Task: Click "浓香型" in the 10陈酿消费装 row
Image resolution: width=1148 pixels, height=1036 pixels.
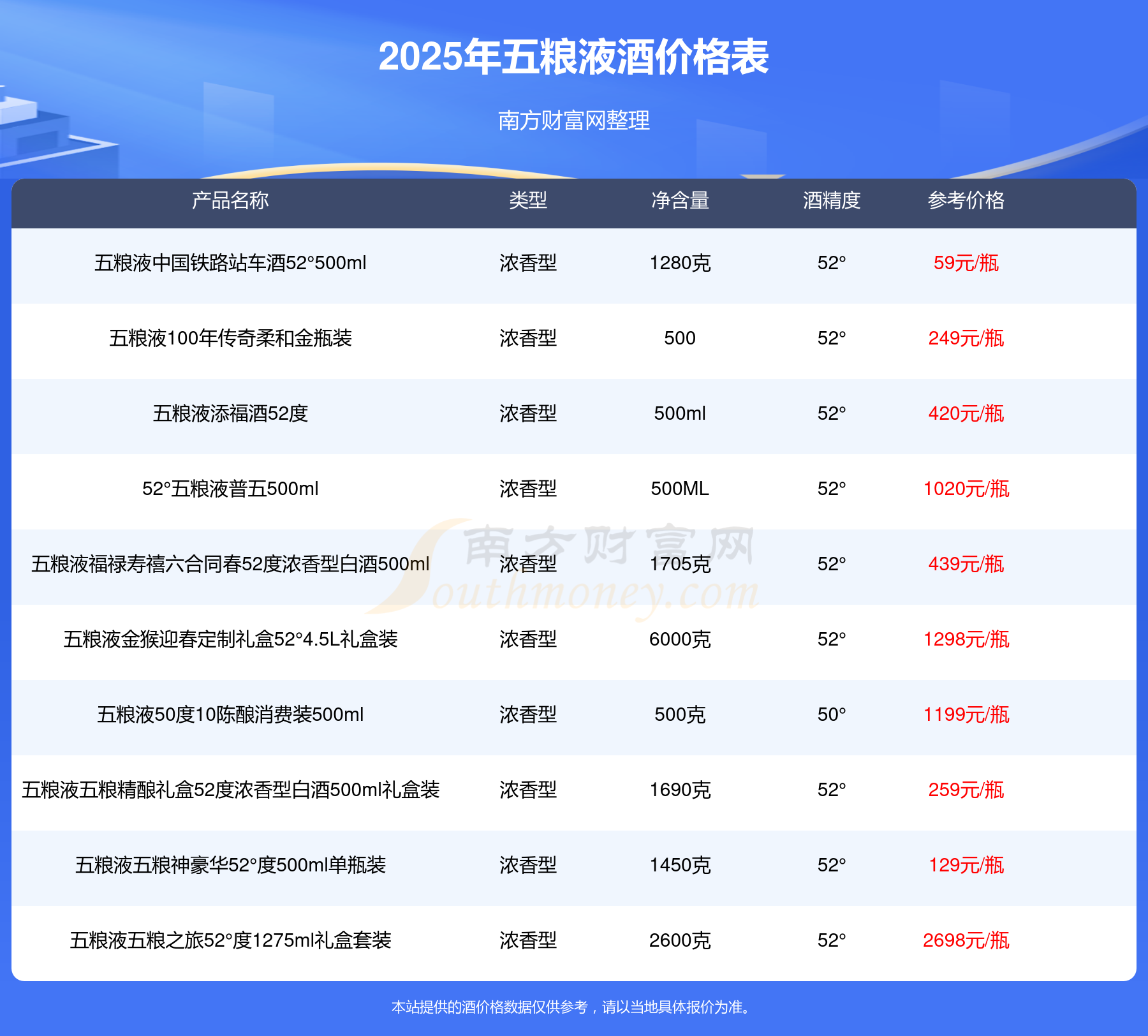Action: pos(528,714)
